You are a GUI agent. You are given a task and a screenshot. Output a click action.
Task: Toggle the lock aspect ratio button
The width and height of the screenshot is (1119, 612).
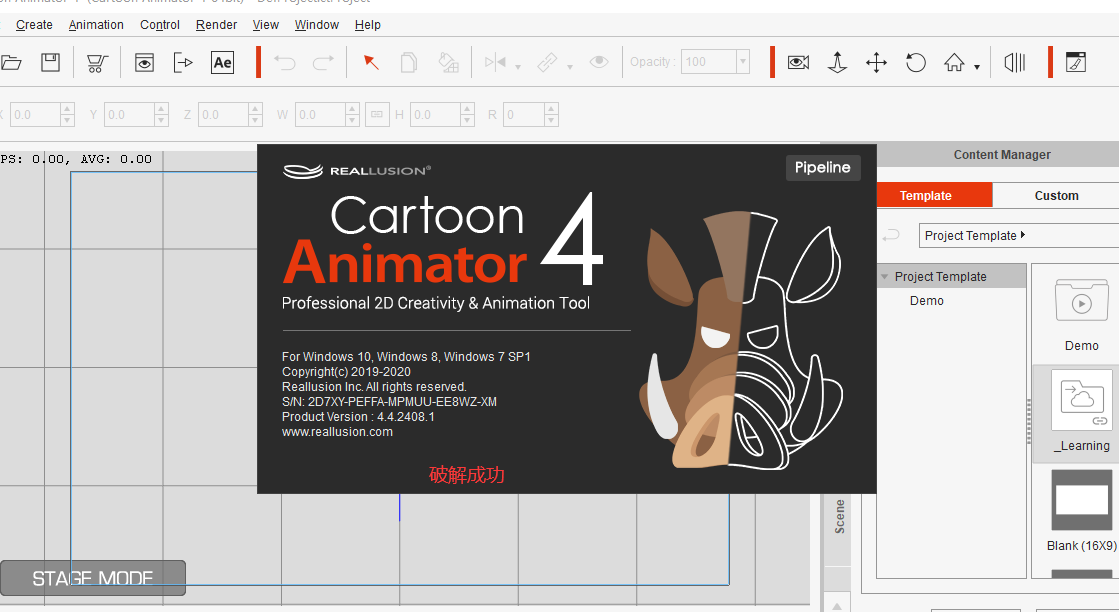click(x=378, y=114)
